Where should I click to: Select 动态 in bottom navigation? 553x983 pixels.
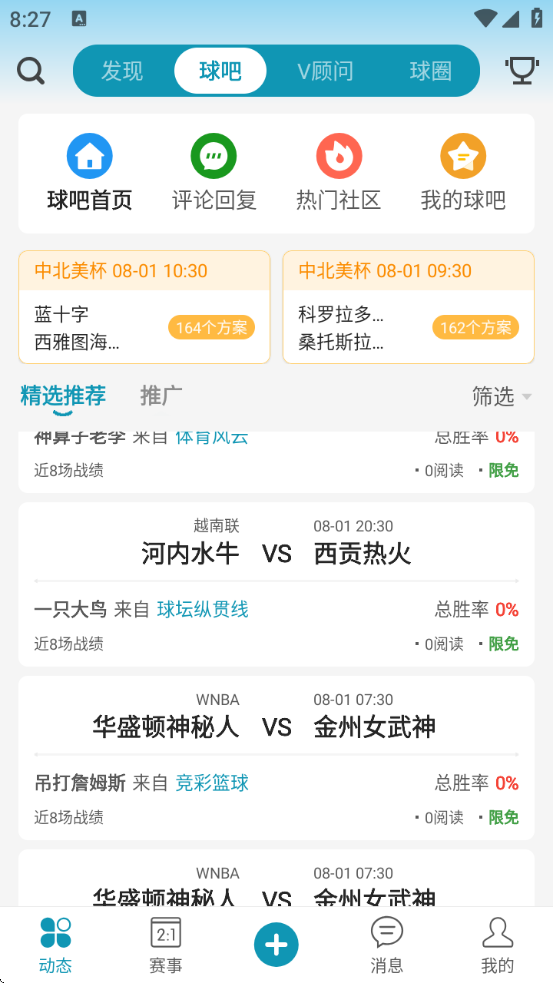coord(55,945)
